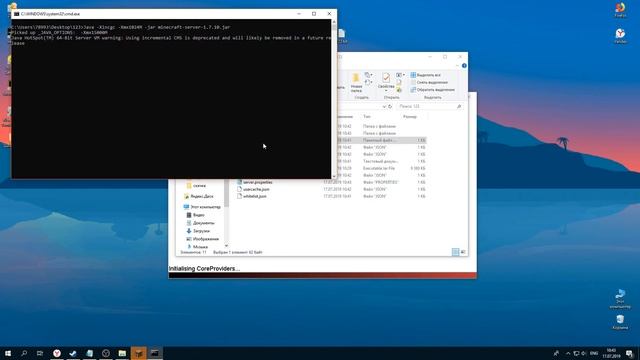Launch Yandex Browser from the taskbar
The image size is (640, 360).
(57, 353)
